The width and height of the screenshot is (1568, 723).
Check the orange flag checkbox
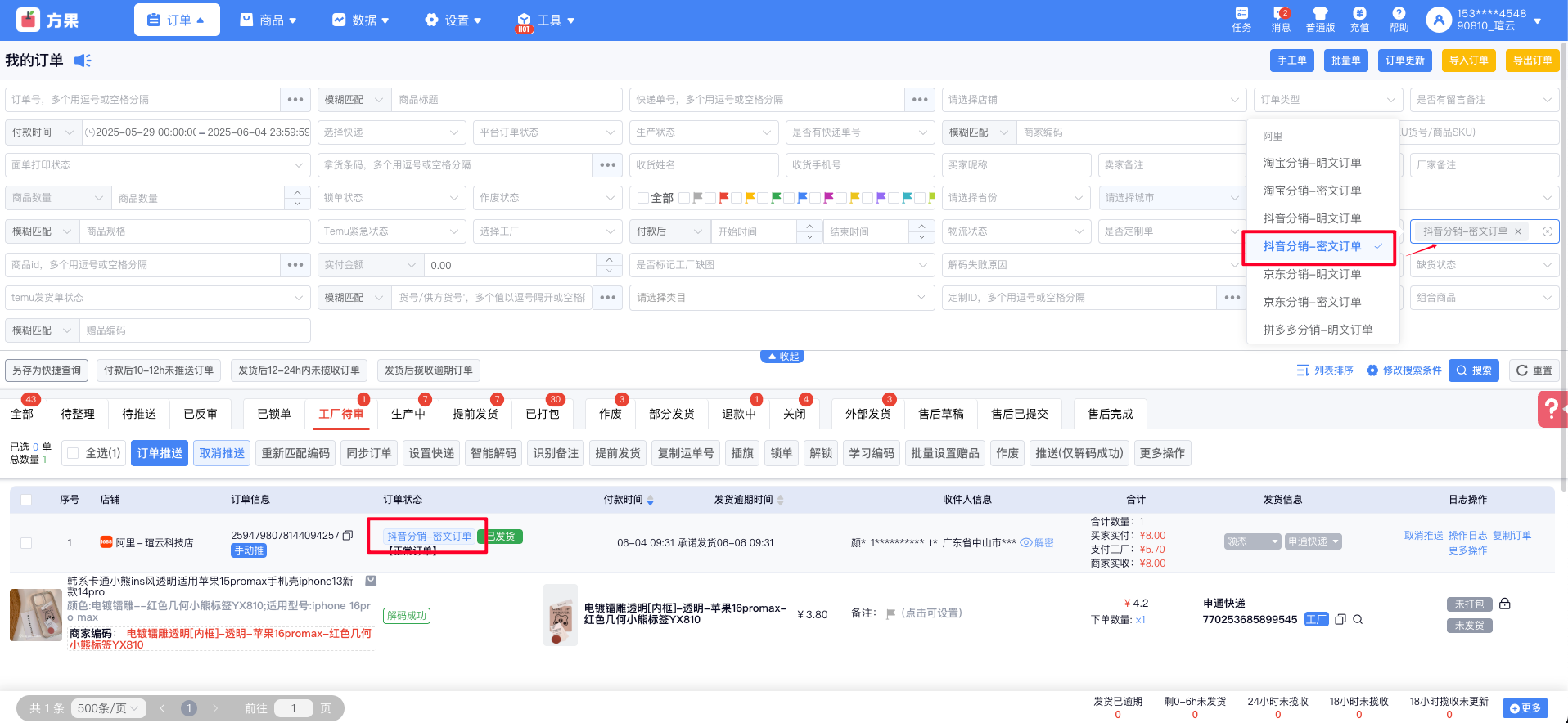point(737,198)
